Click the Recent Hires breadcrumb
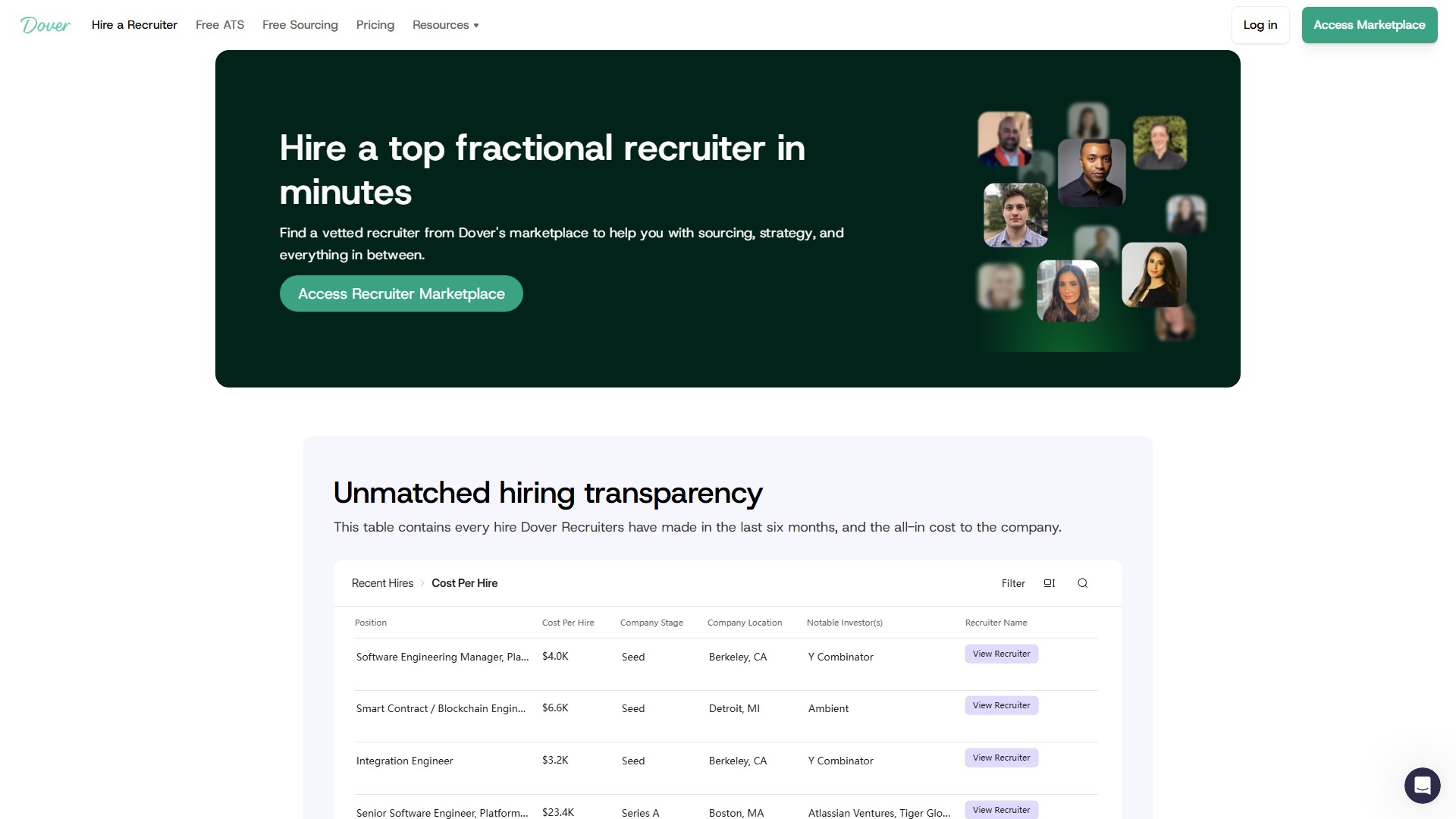 click(382, 583)
